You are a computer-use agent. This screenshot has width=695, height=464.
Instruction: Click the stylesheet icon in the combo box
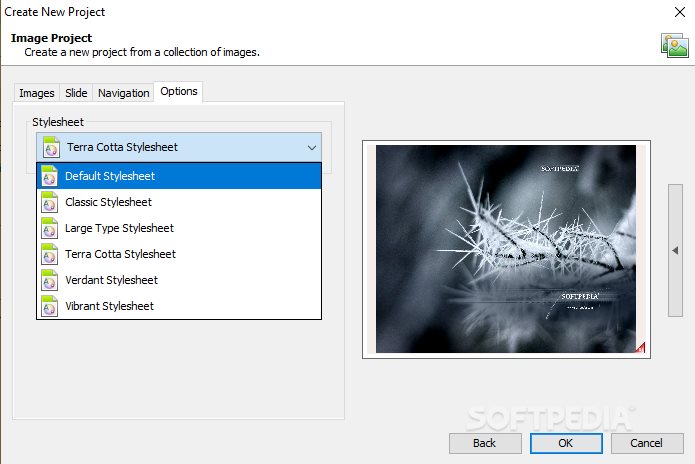click(51, 147)
